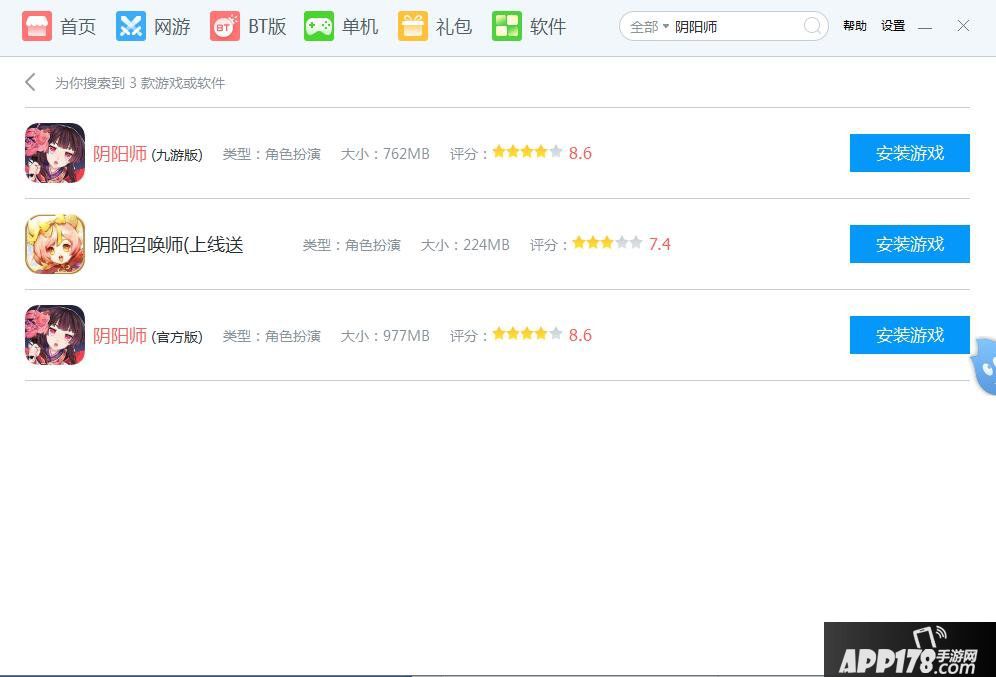Click the magnifier search icon
996x677 pixels.
click(813, 26)
